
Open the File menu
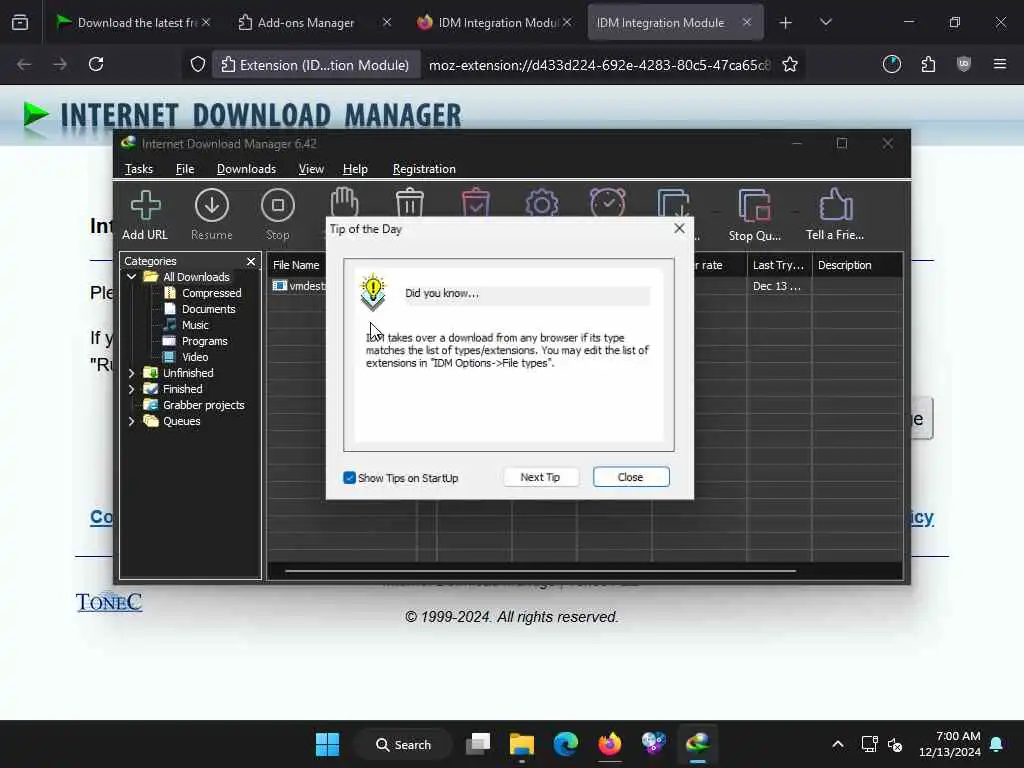pos(185,169)
